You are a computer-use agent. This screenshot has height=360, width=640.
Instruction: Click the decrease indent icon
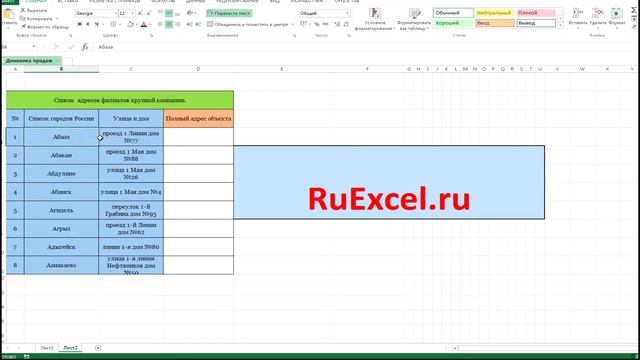click(189, 24)
